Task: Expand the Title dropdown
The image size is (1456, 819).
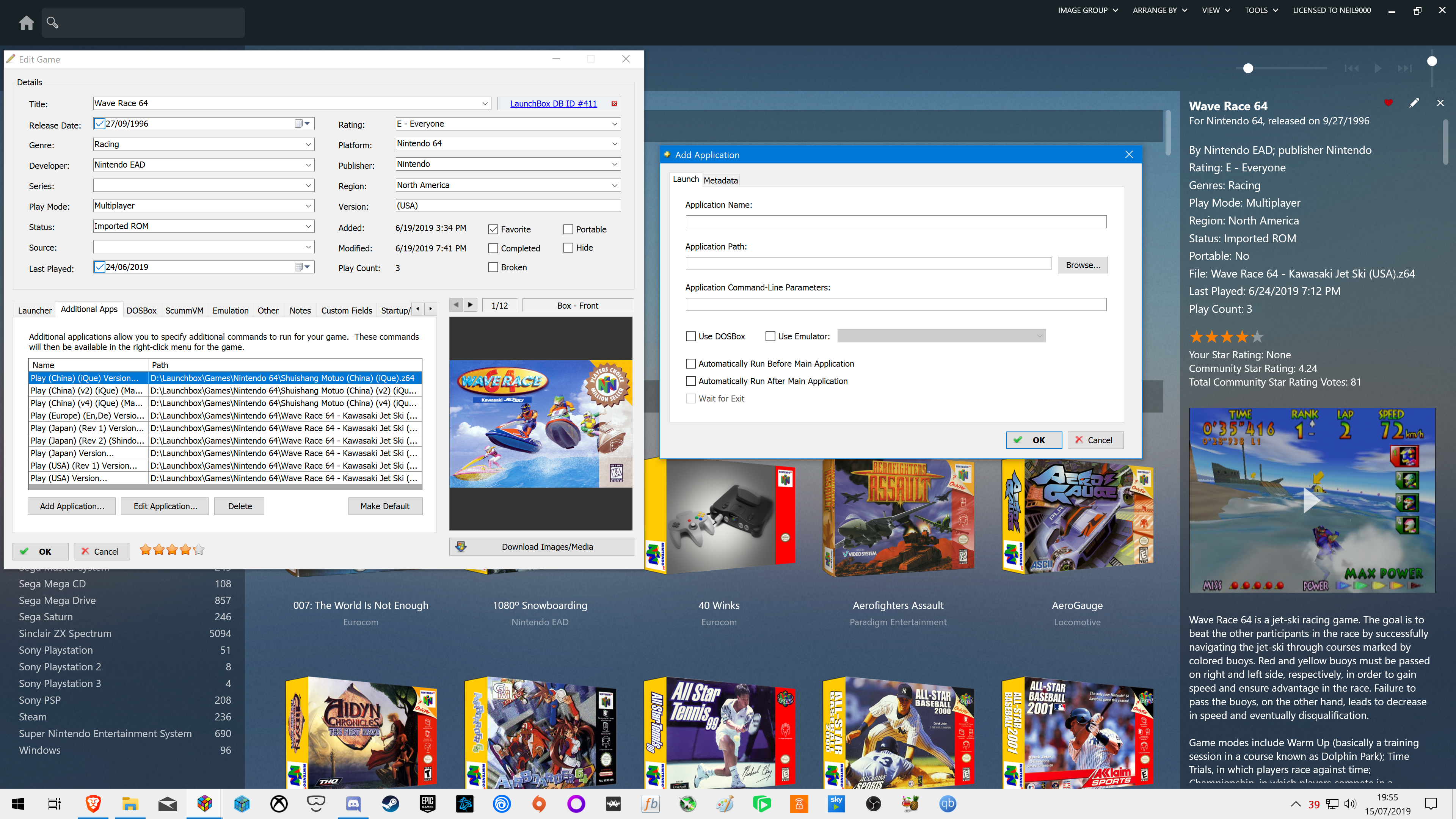Action: [485, 104]
